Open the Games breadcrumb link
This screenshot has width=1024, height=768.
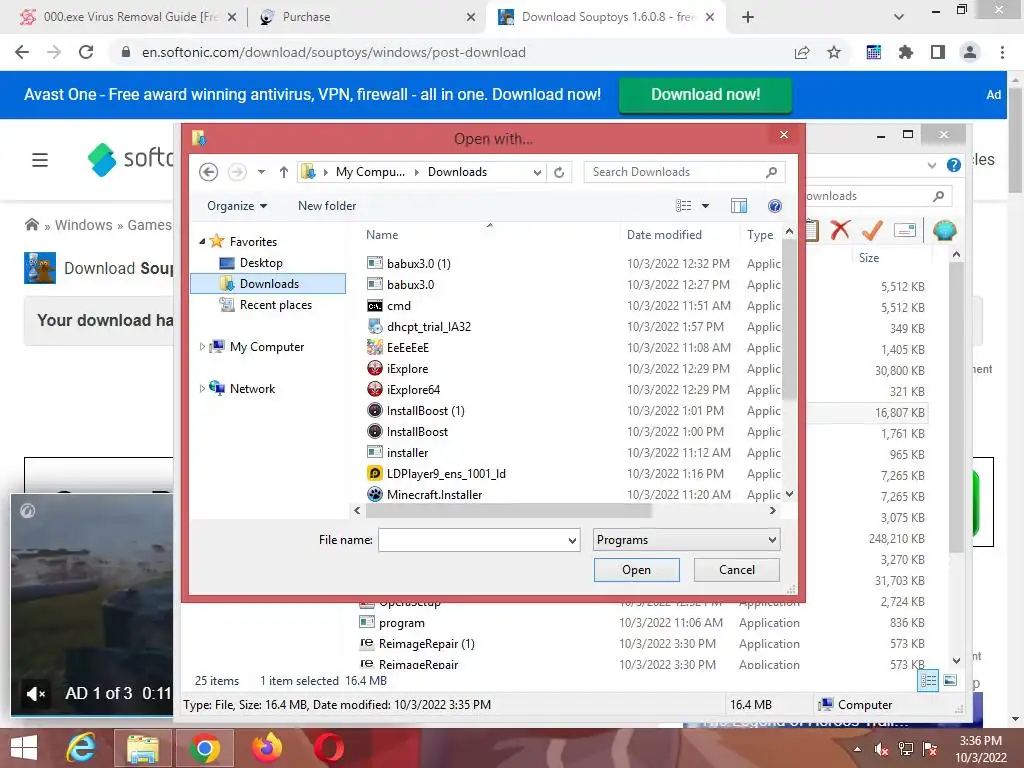(149, 225)
